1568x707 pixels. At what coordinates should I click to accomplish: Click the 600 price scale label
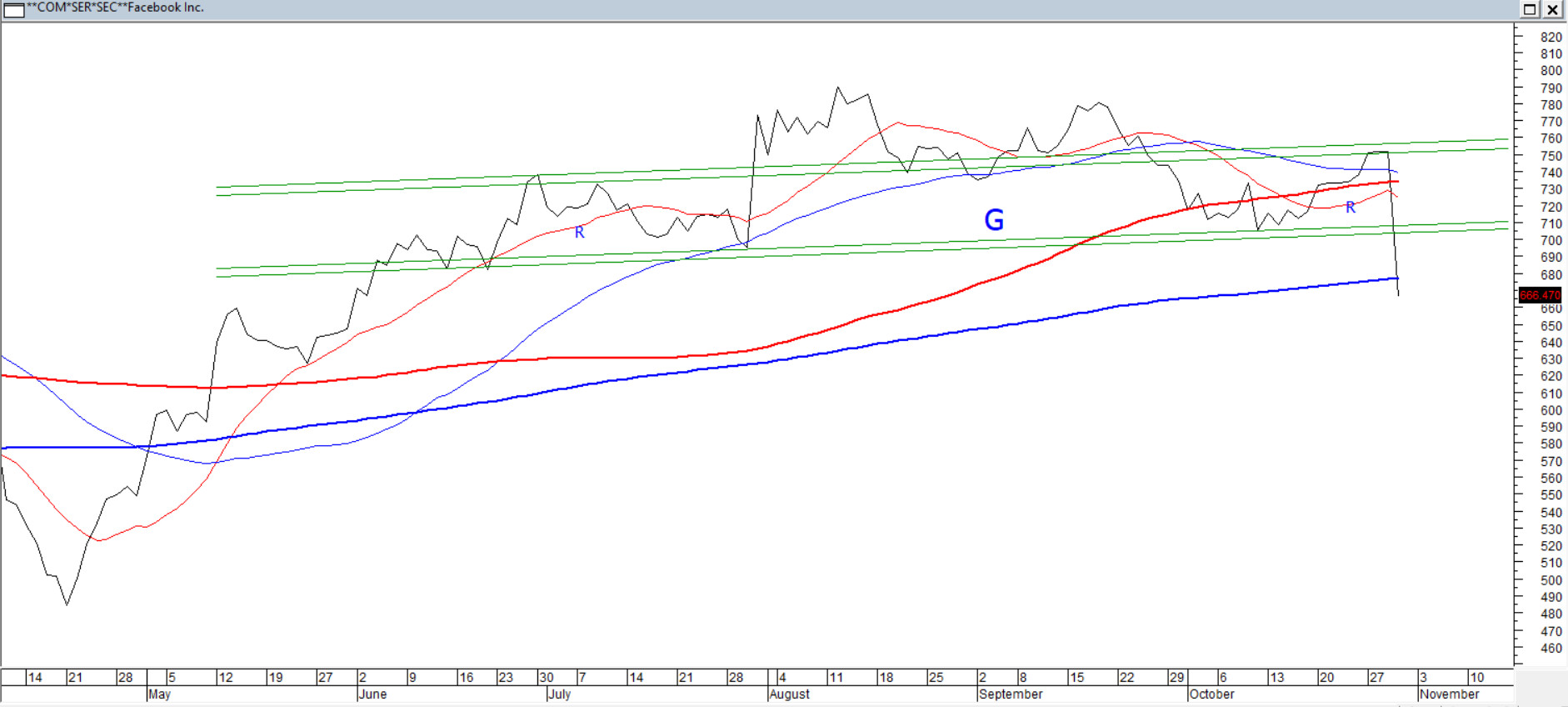[x=1551, y=410]
